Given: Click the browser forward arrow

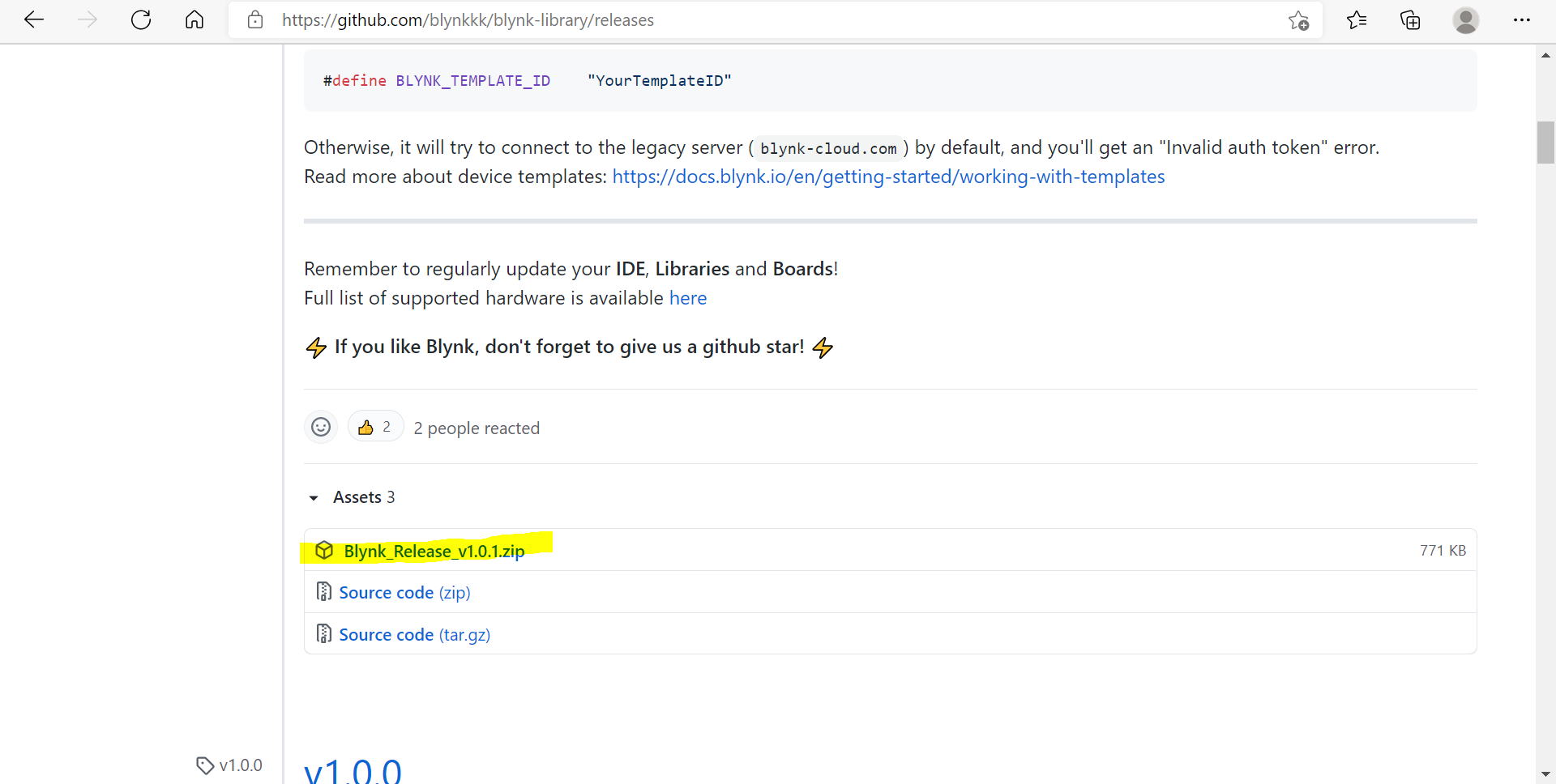Looking at the screenshot, I should [x=88, y=20].
